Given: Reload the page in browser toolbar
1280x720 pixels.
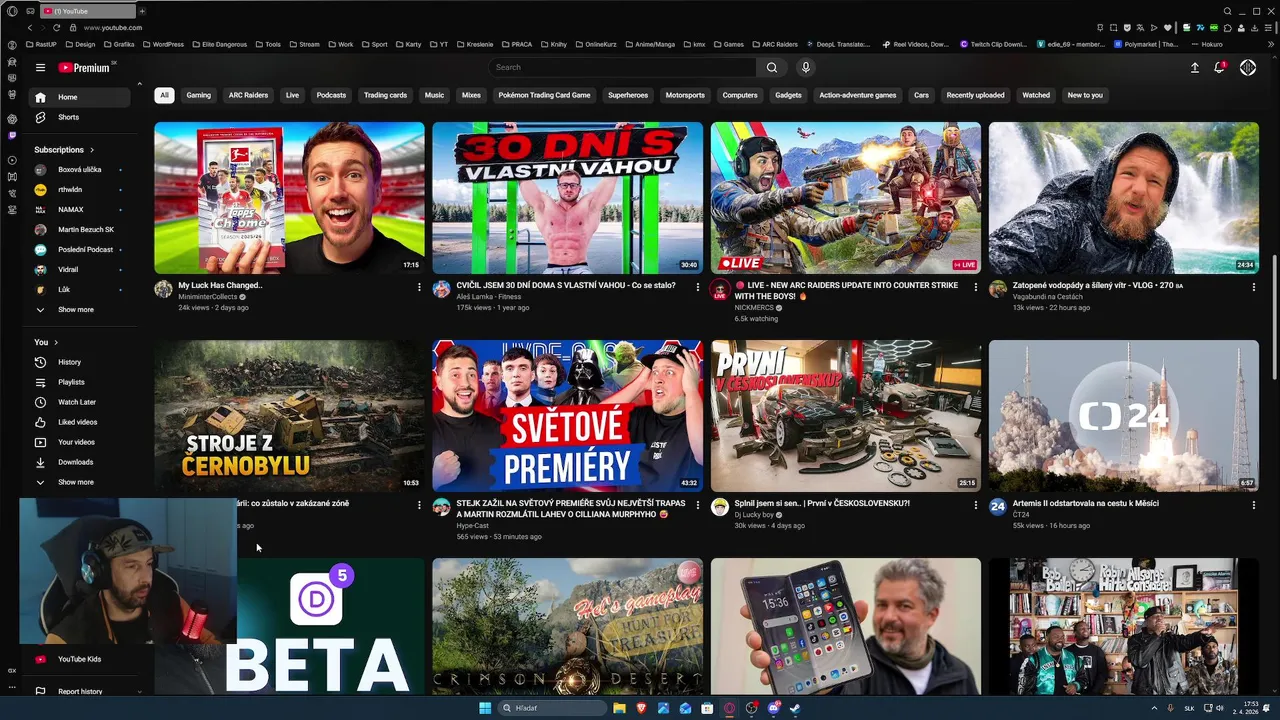Looking at the screenshot, I should [x=56, y=28].
